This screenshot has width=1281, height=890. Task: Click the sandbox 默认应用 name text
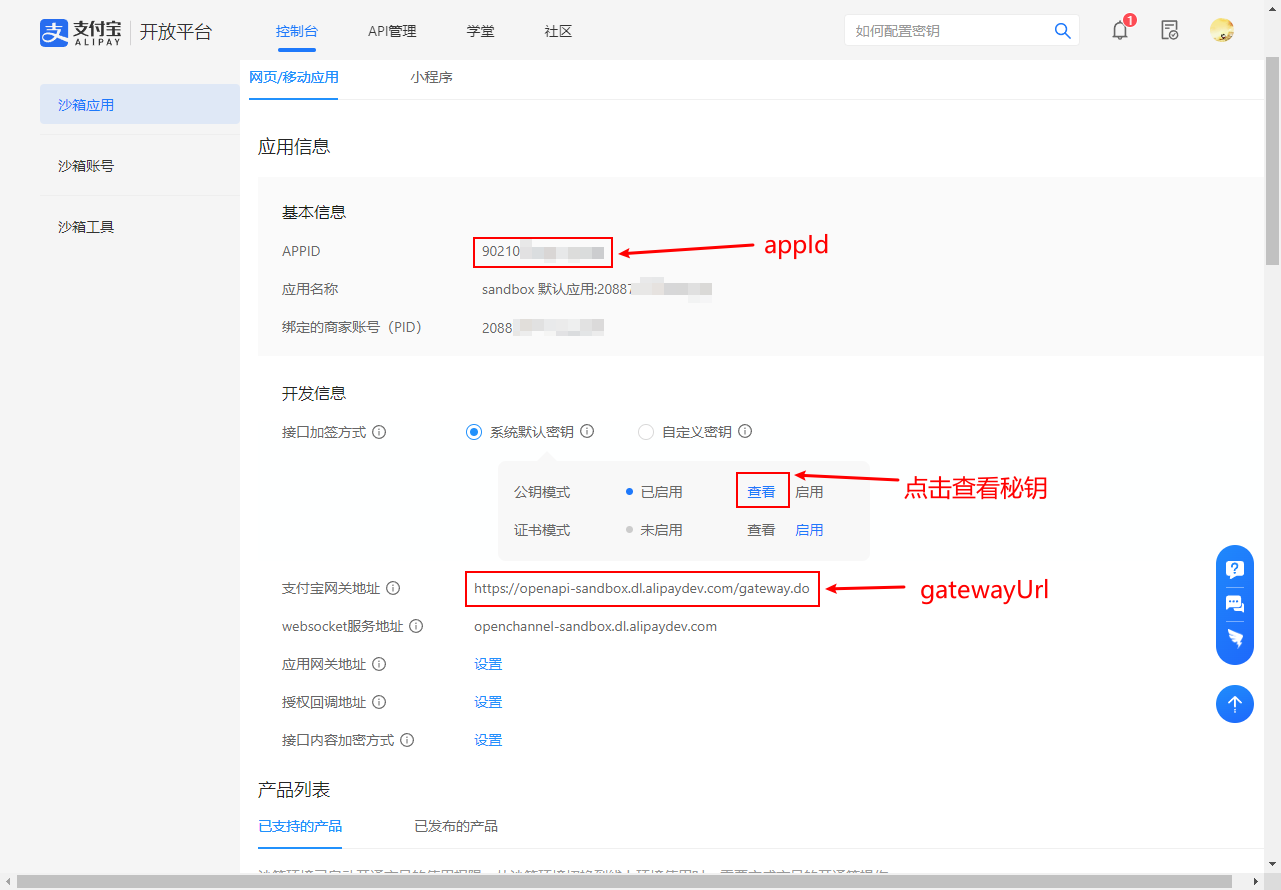597,289
